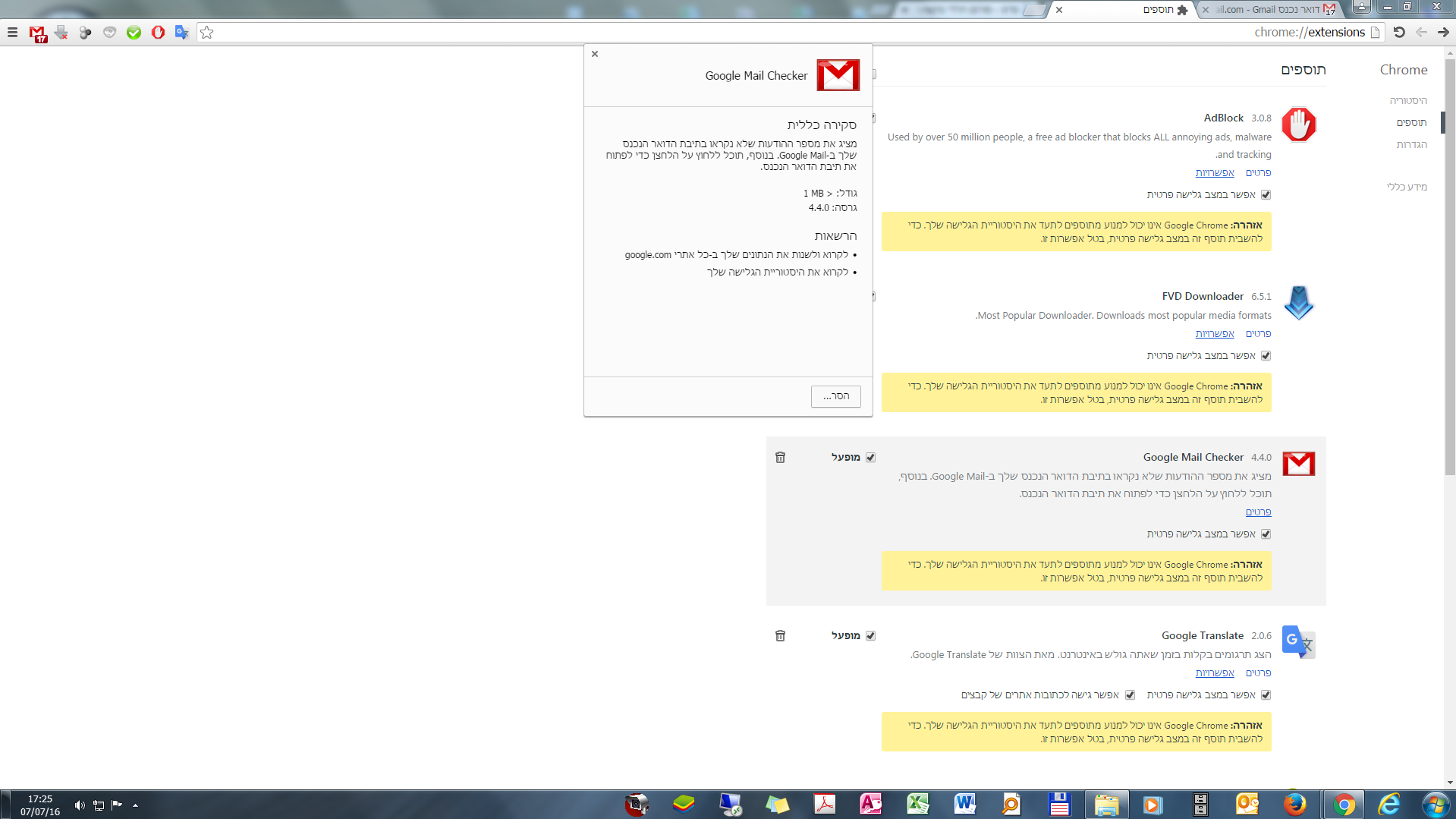The width and height of the screenshot is (1456, 819).
Task: Remove Google Translate with trash icon
Action: pos(780,636)
